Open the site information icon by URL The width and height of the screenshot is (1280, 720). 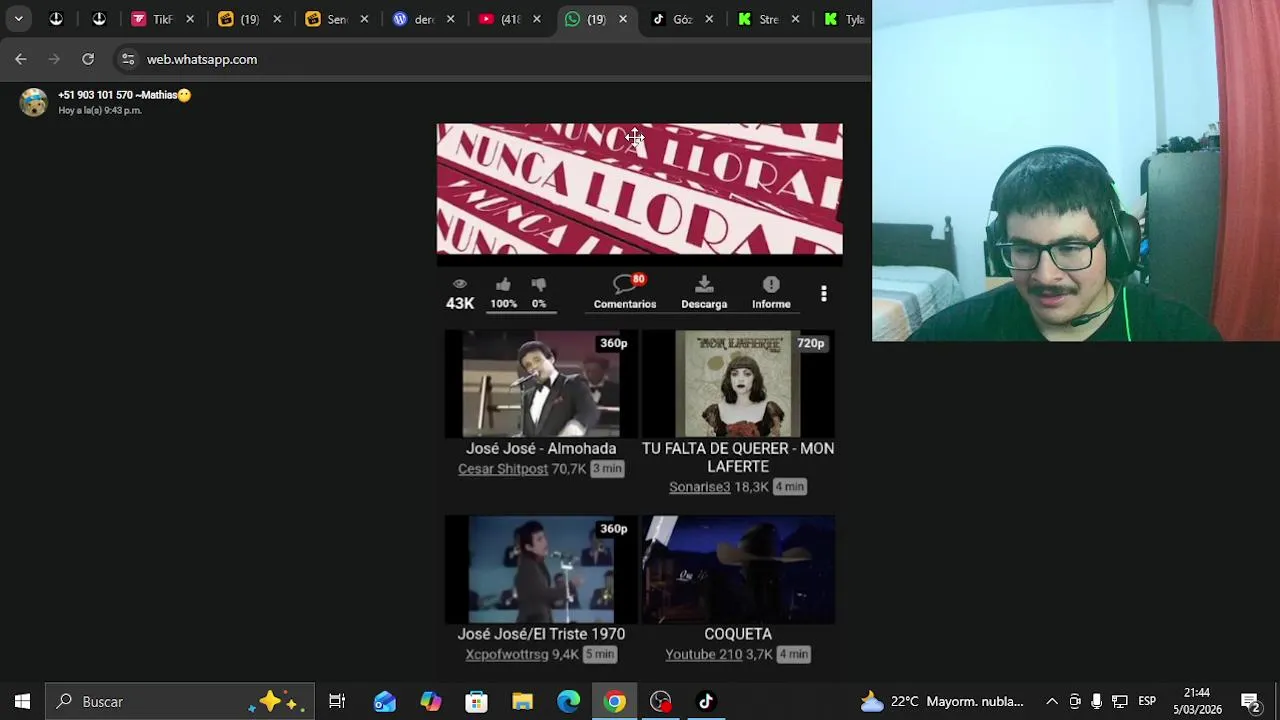click(x=128, y=59)
